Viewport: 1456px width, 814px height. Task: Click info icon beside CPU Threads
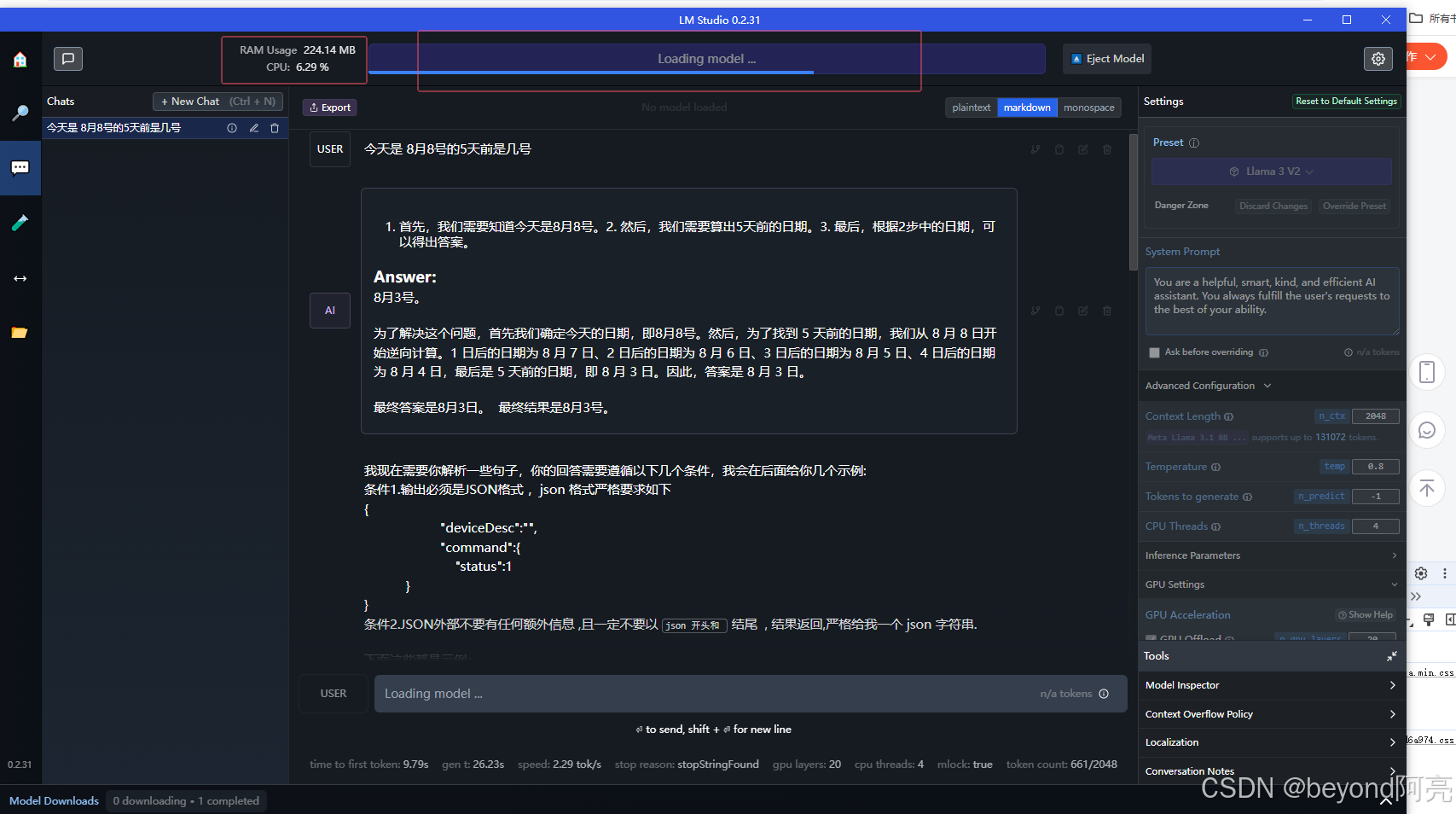pos(1216,527)
